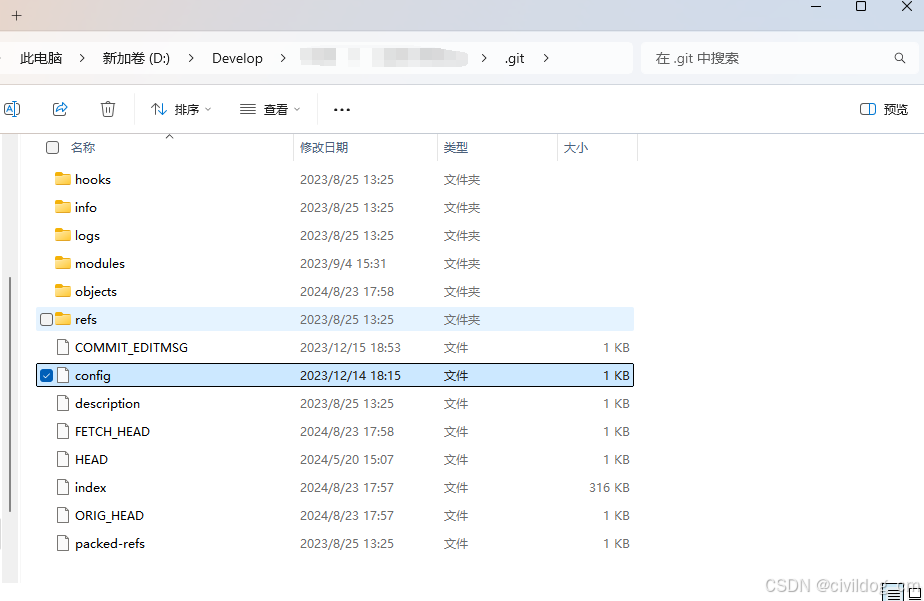The width and height of the screenshot is (924, 601).
Task: Open the three-dot more options menu
Action: [342, 109]
